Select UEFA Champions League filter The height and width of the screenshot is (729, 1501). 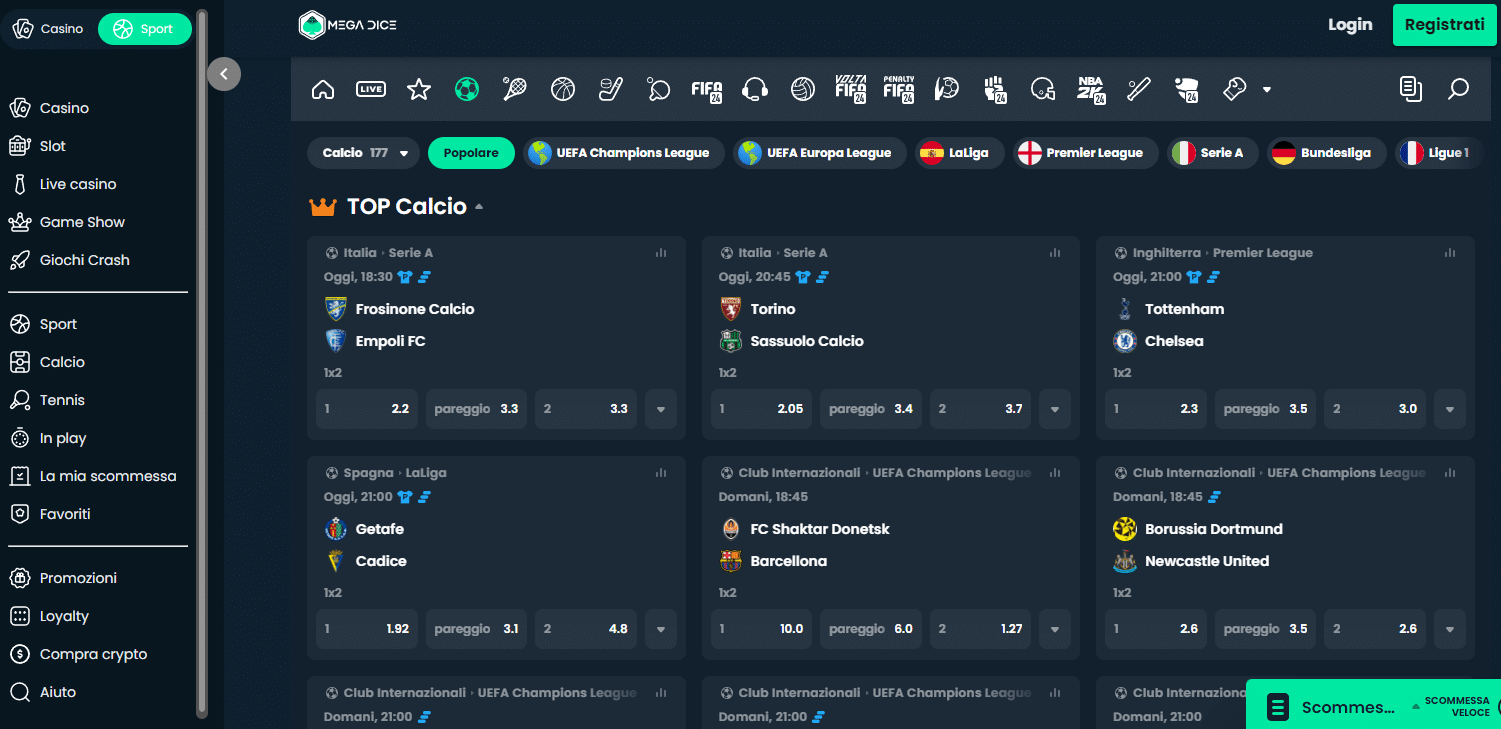[624, 153]
